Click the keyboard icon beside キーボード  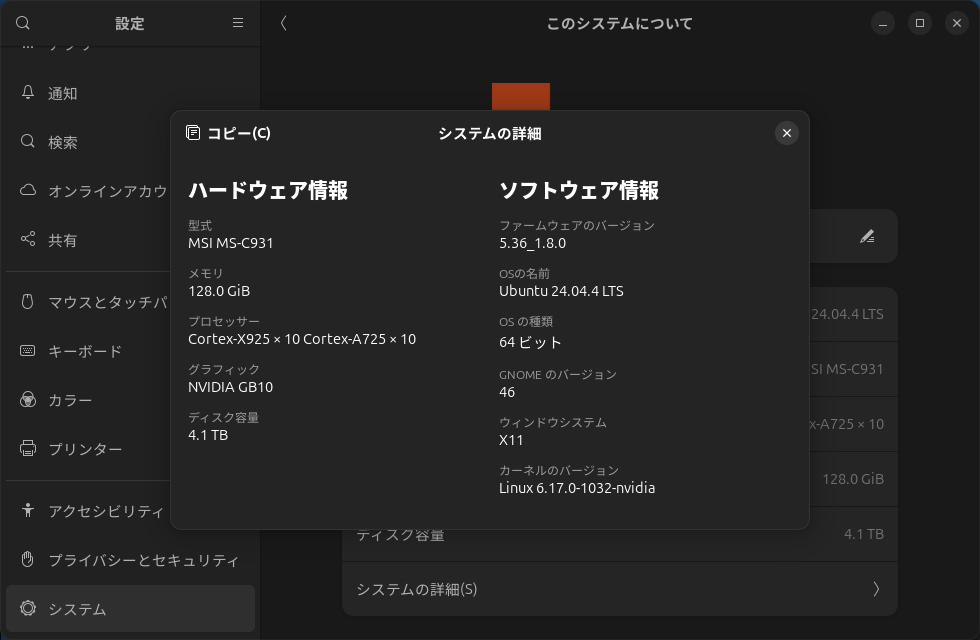tap(28, 351)
